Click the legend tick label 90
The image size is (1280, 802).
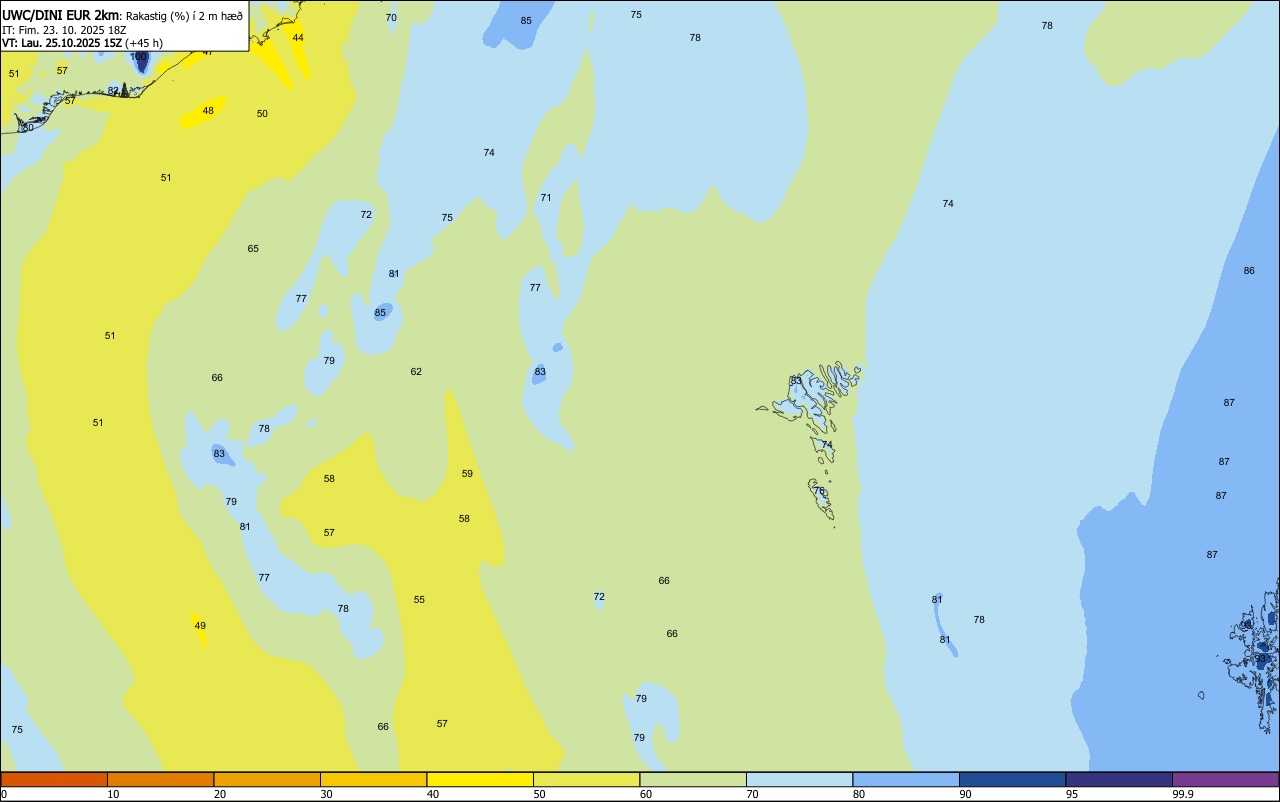[x=965, y=794]
